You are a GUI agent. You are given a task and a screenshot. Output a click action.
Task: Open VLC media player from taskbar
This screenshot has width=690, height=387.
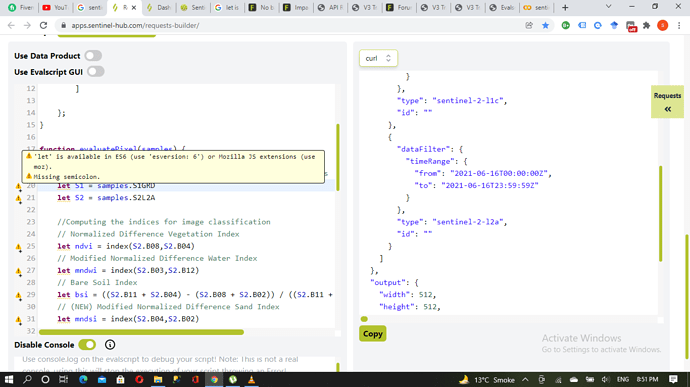[x=251, y=380]
